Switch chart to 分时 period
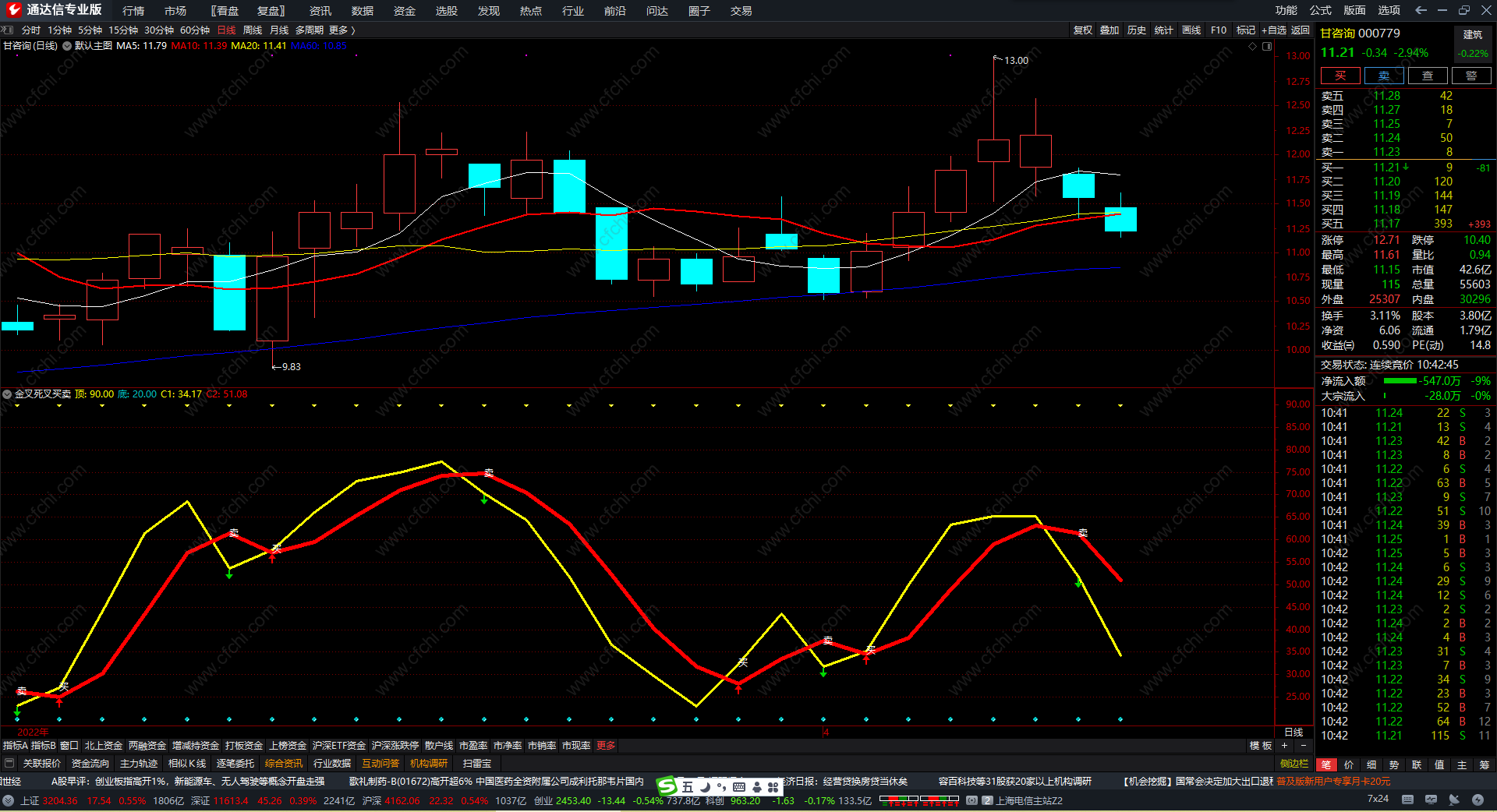The width and height of the screenshot is (1497, 812). [x=31, y=30]
